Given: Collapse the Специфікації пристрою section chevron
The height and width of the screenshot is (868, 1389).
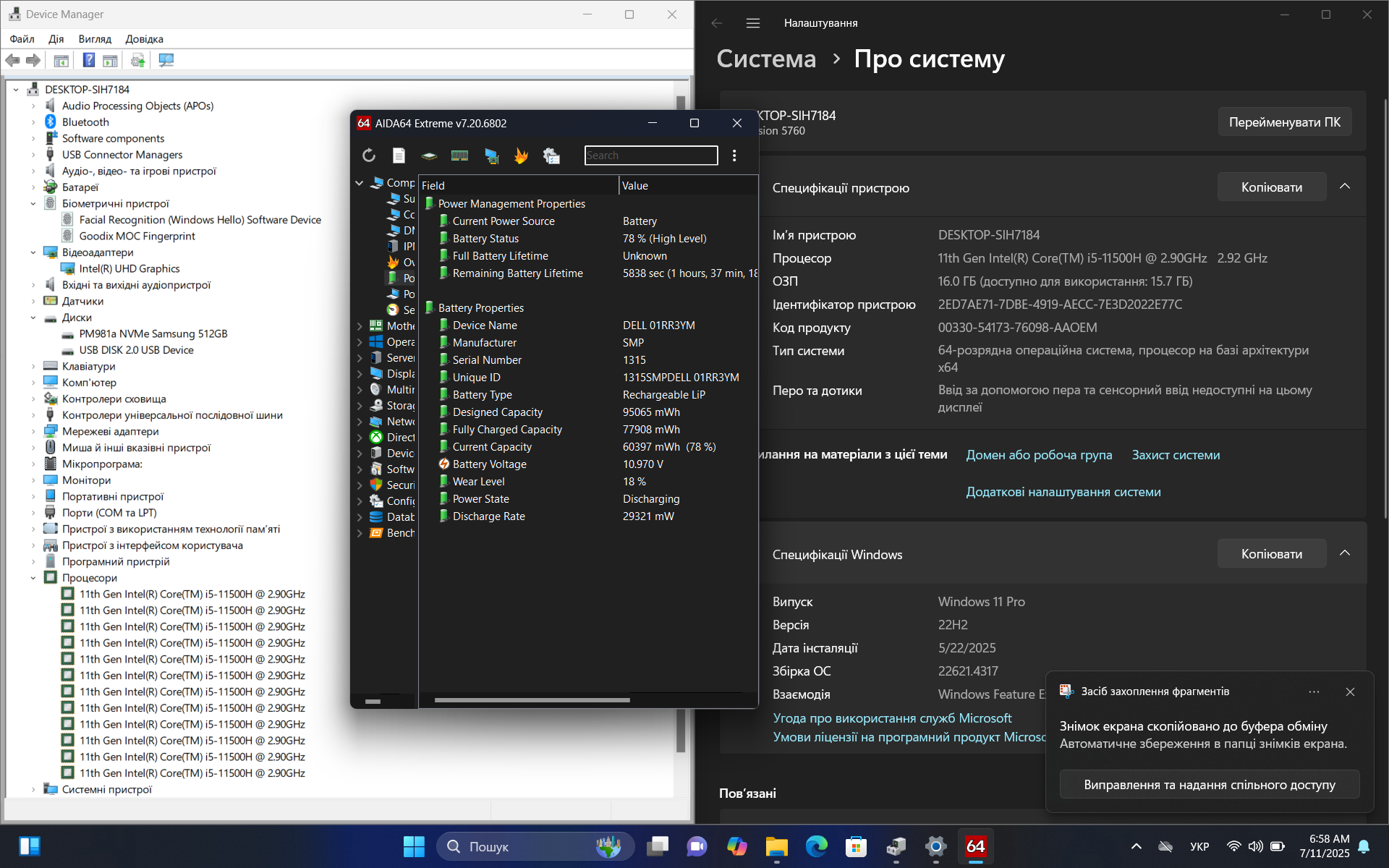Looking at the screenshot, I should pos(1345,187).
